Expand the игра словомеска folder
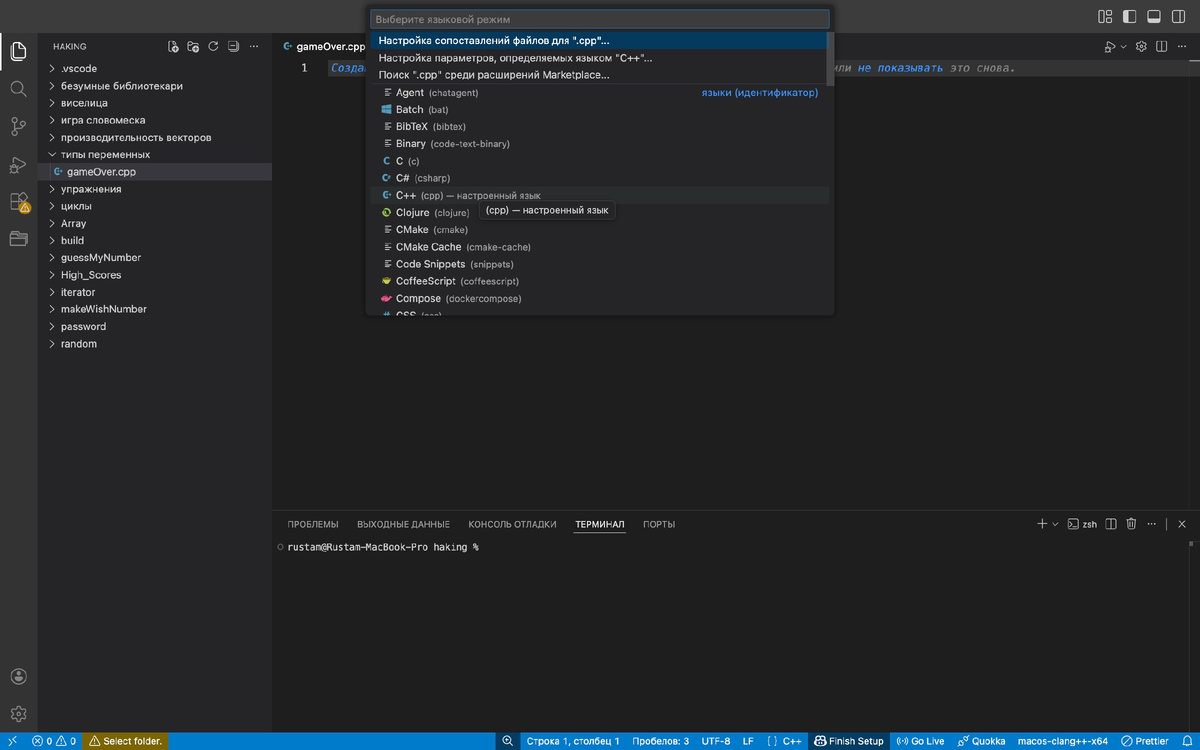This screenshot has height=750, width=1200. coord(155,120)
